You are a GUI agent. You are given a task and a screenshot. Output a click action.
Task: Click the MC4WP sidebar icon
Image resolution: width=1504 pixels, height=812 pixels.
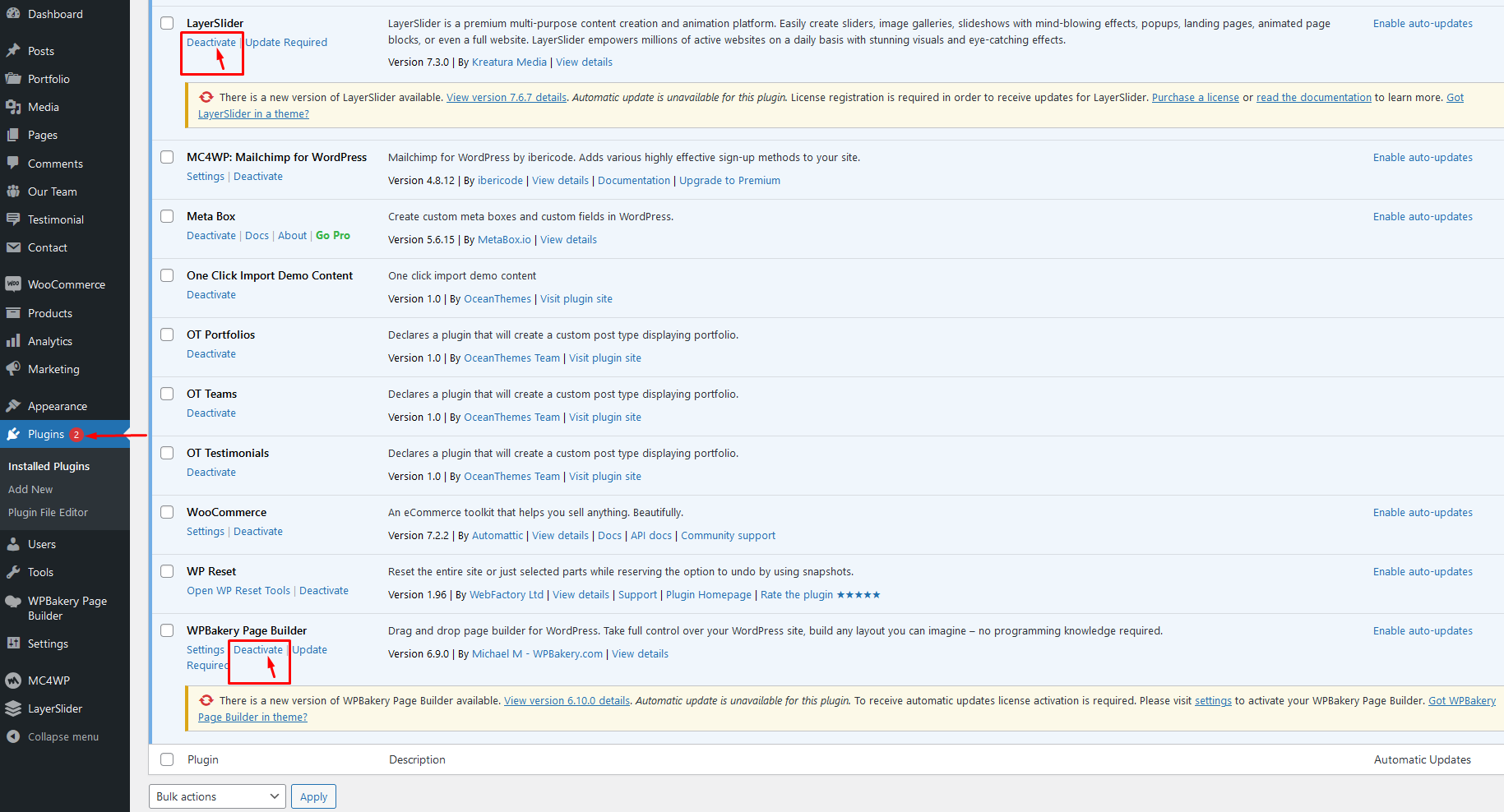pyautogui.click(x=13, y=681)
